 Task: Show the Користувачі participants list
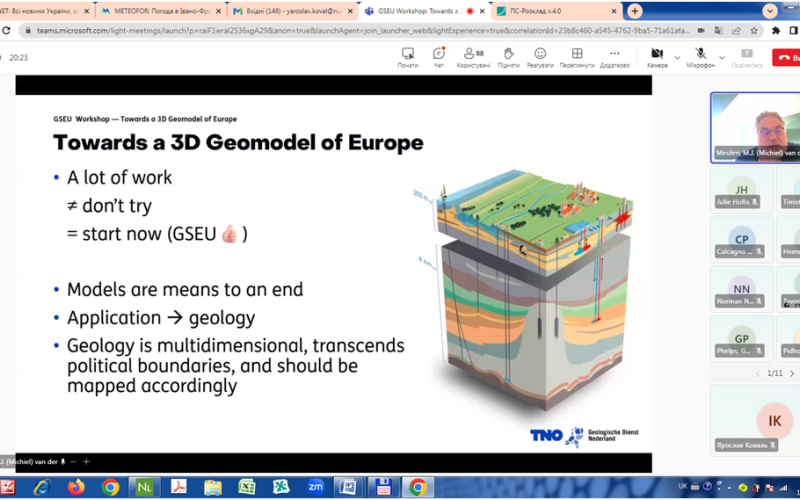[x=473, y=58]
